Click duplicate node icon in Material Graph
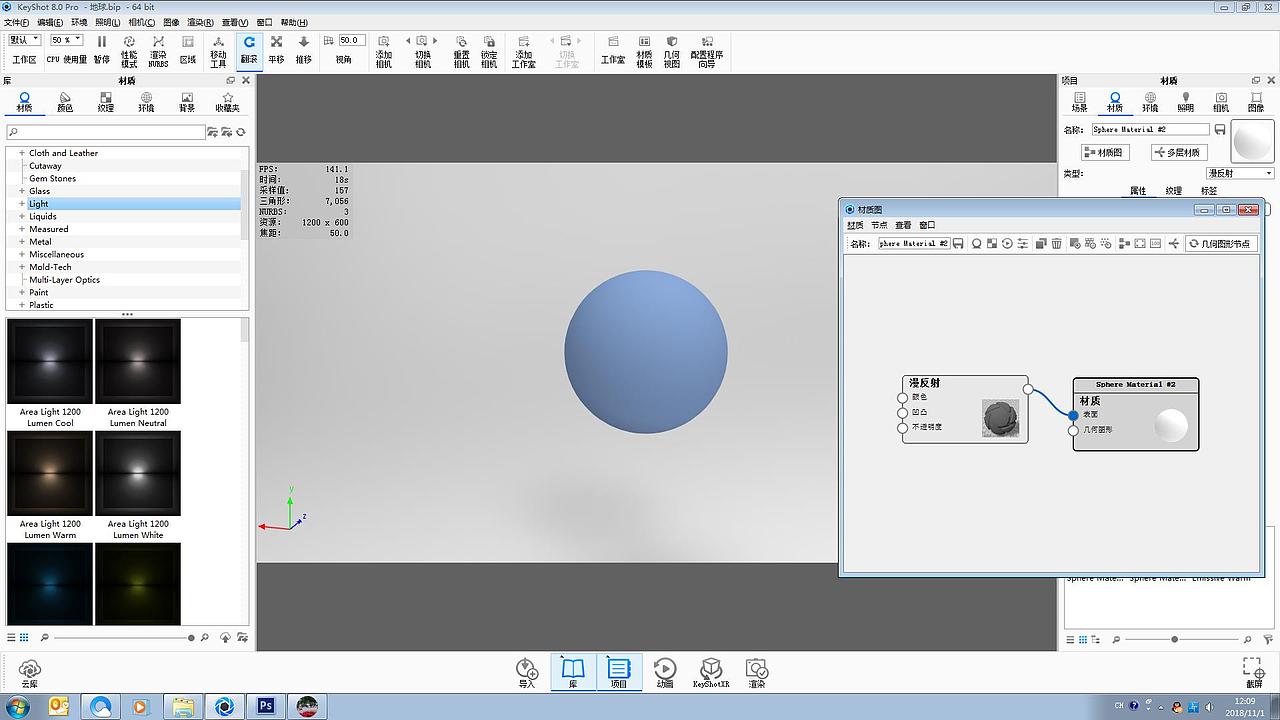This screenshot has height=720, width=1280. (1040, 243)
